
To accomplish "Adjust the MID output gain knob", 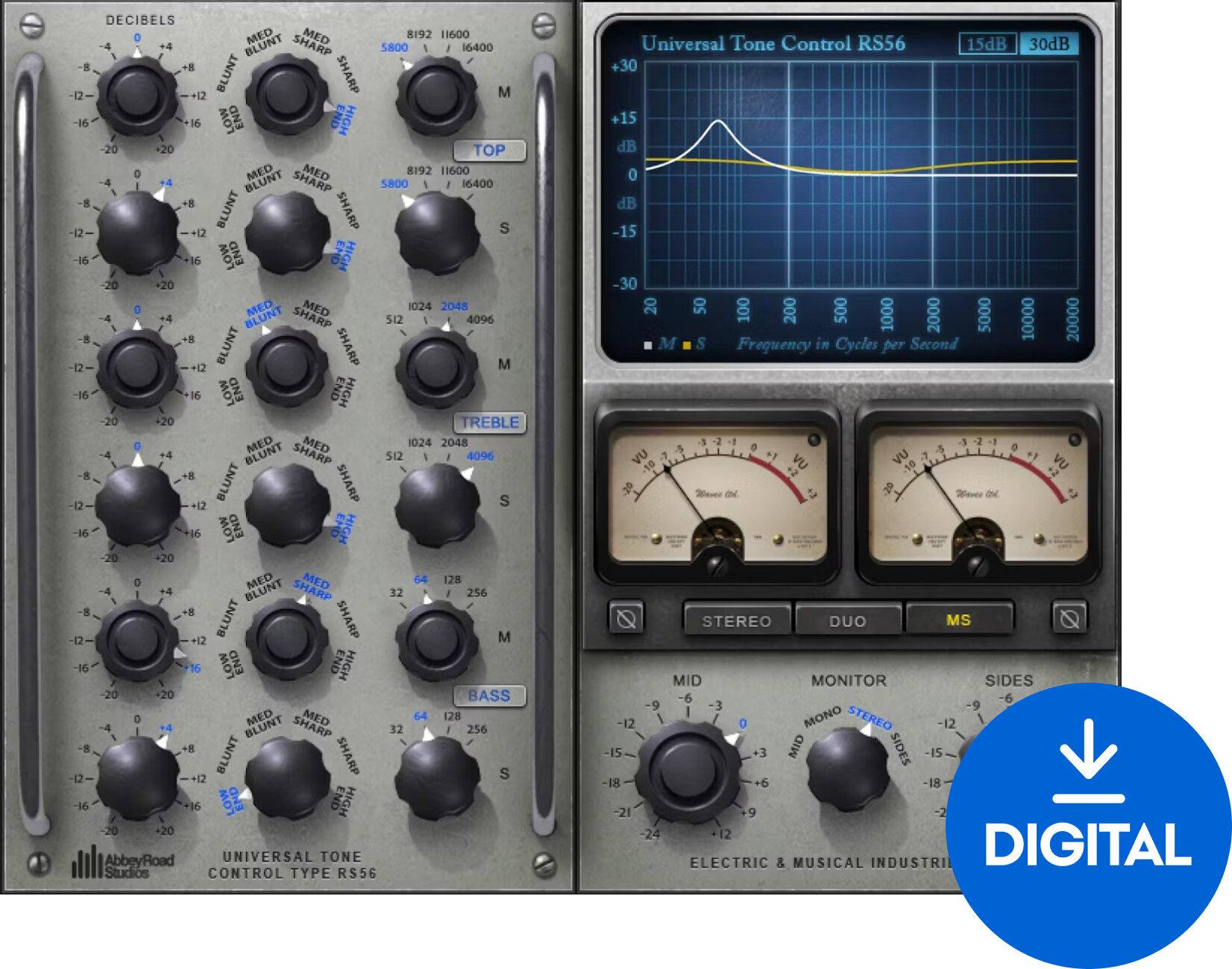I will coord(690,769).
